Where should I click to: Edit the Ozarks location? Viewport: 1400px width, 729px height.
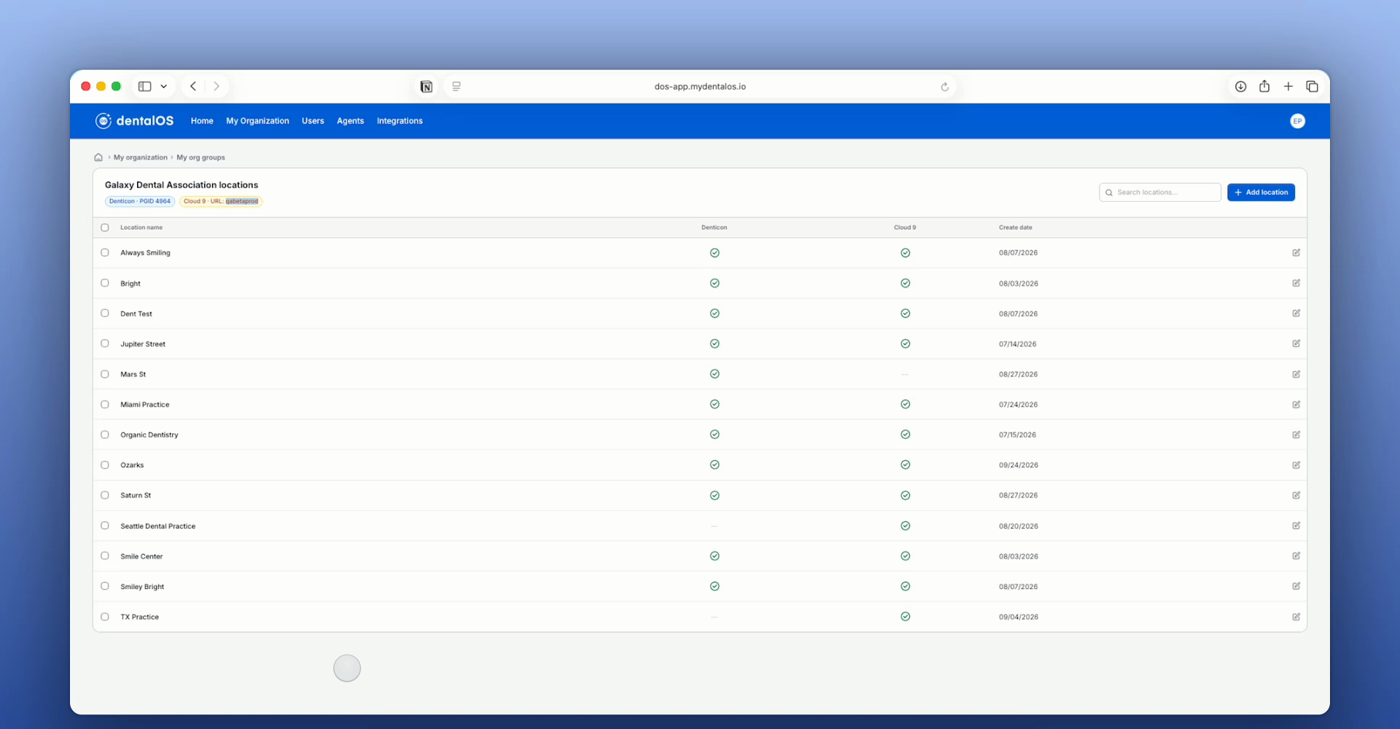(x=1296, y=465)
